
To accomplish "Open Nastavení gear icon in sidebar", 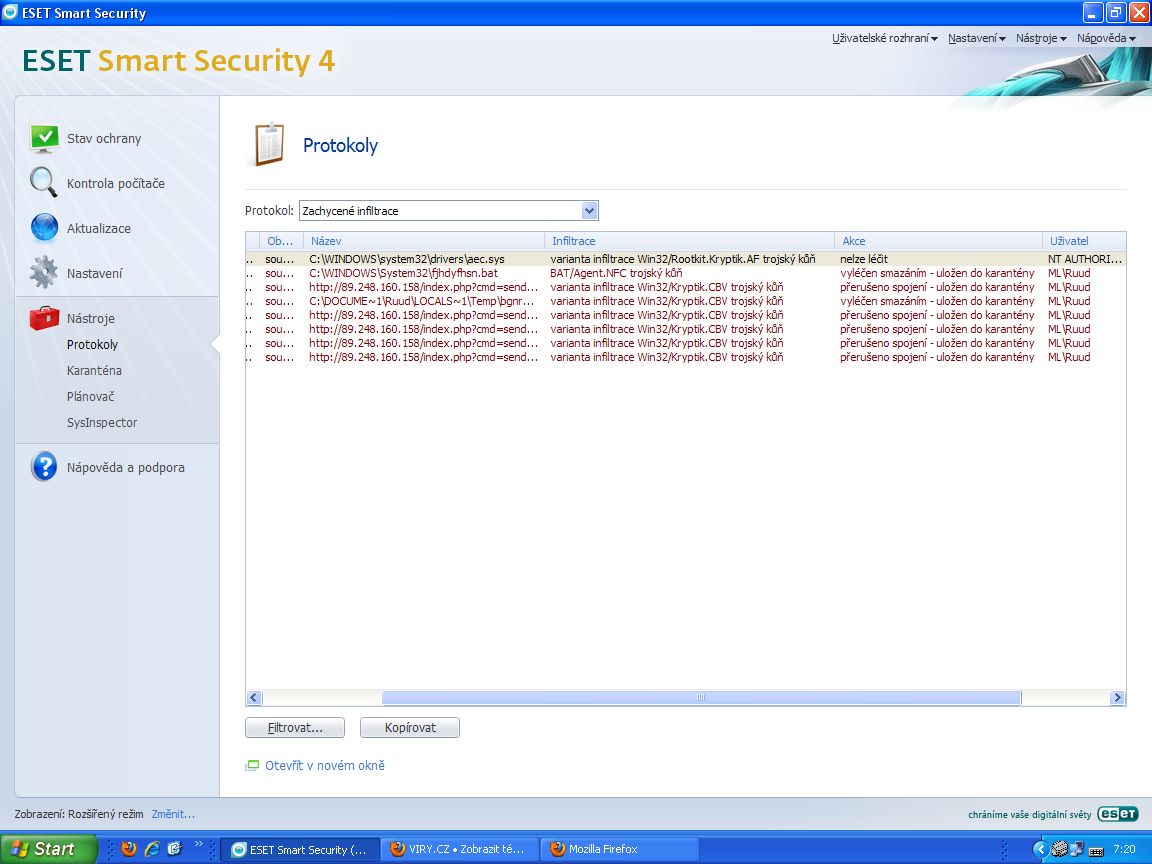I will (44, 273).
